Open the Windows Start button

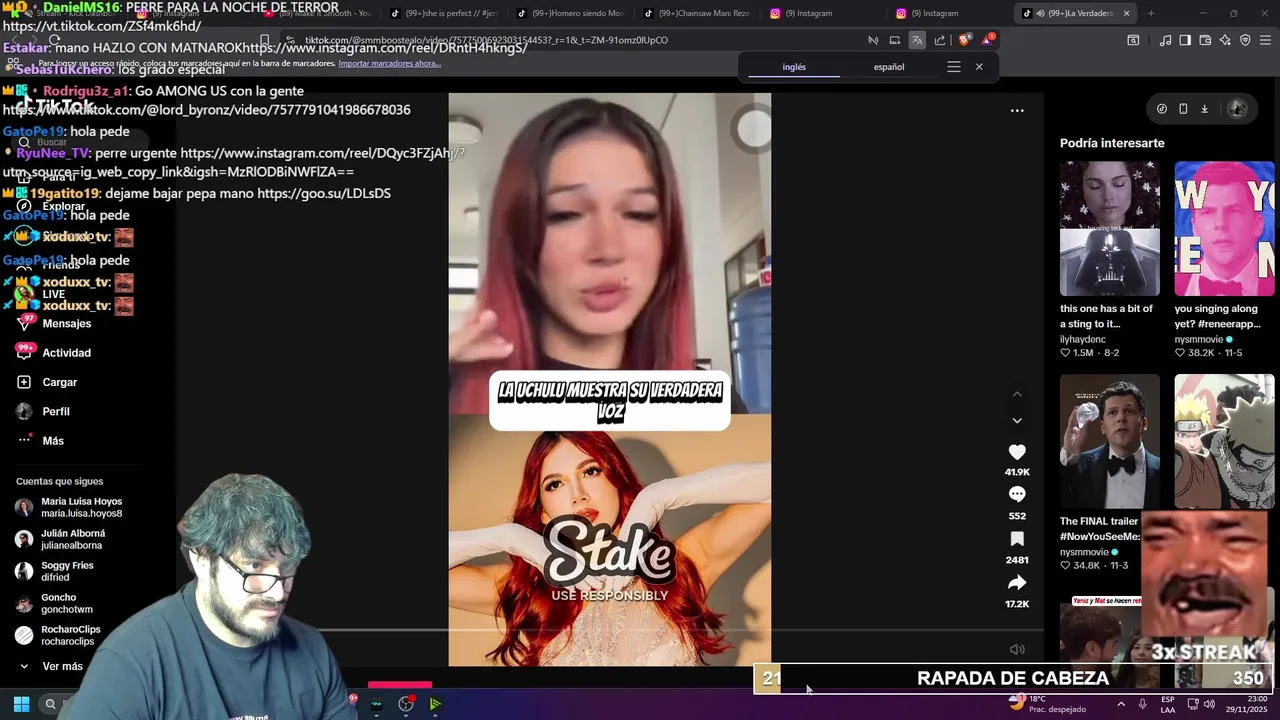pyautogui.click(x=21, y=704)
